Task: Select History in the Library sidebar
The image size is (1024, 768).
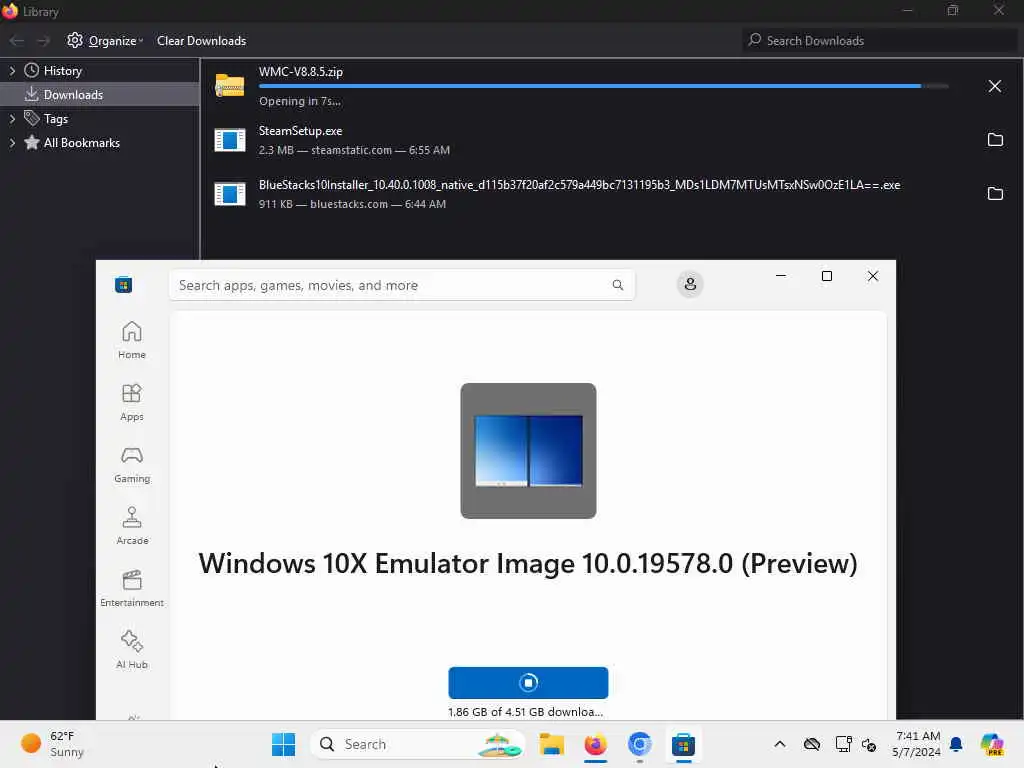Action: (63, 71)
